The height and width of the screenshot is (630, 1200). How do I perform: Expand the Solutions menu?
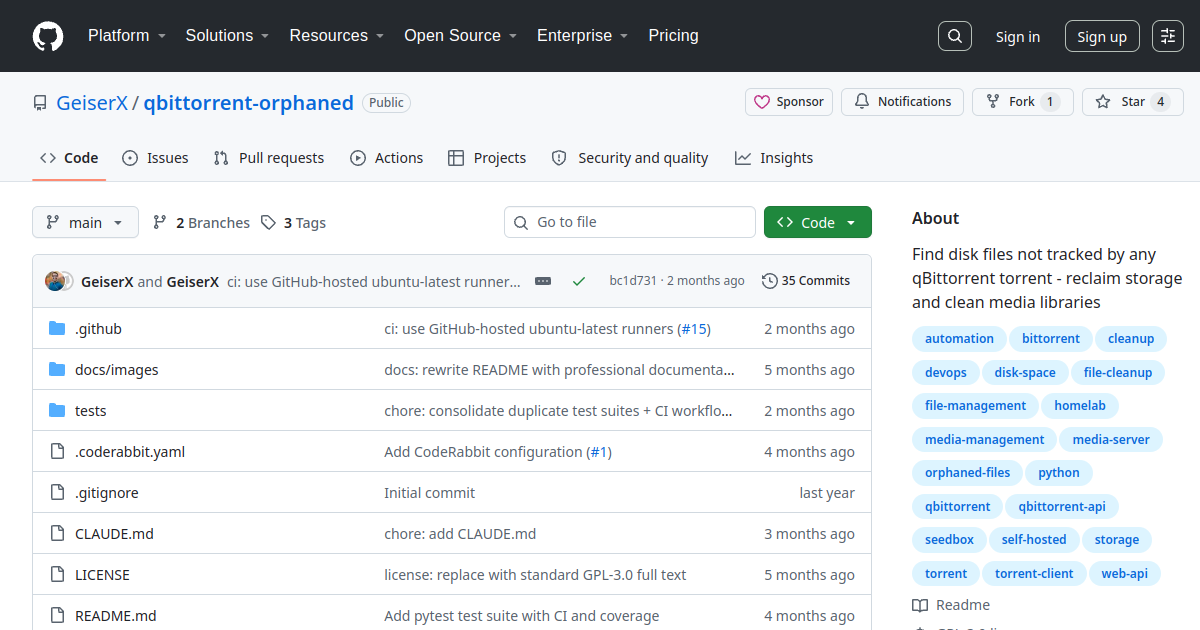[x=227, y=36]
